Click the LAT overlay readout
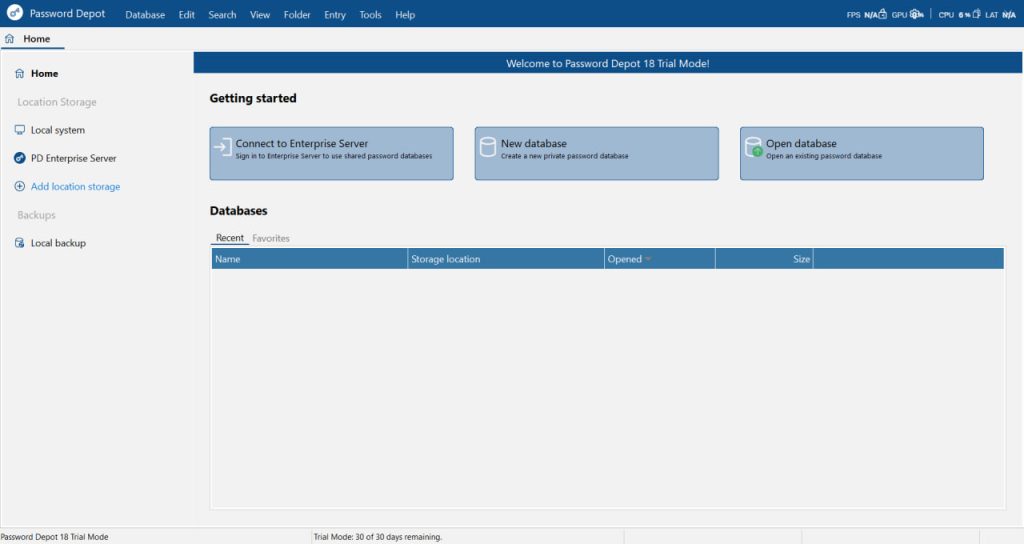 [1000, 14]
